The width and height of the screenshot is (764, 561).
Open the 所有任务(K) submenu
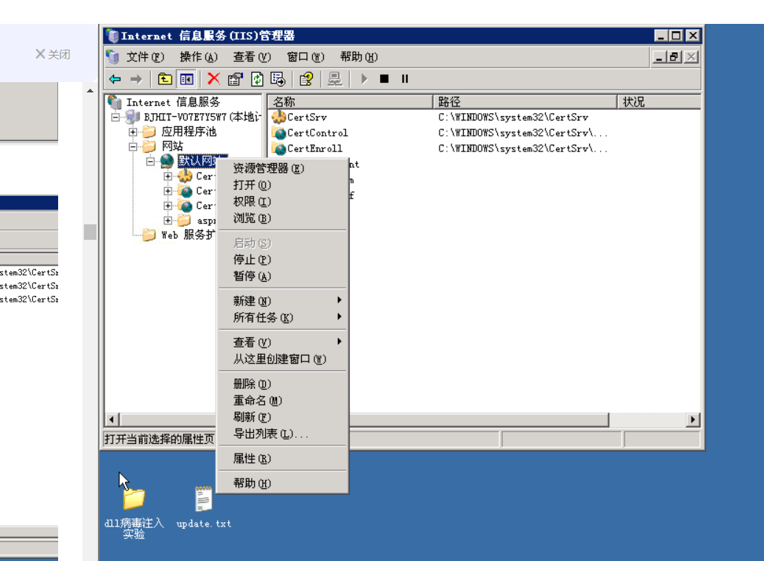282,317
